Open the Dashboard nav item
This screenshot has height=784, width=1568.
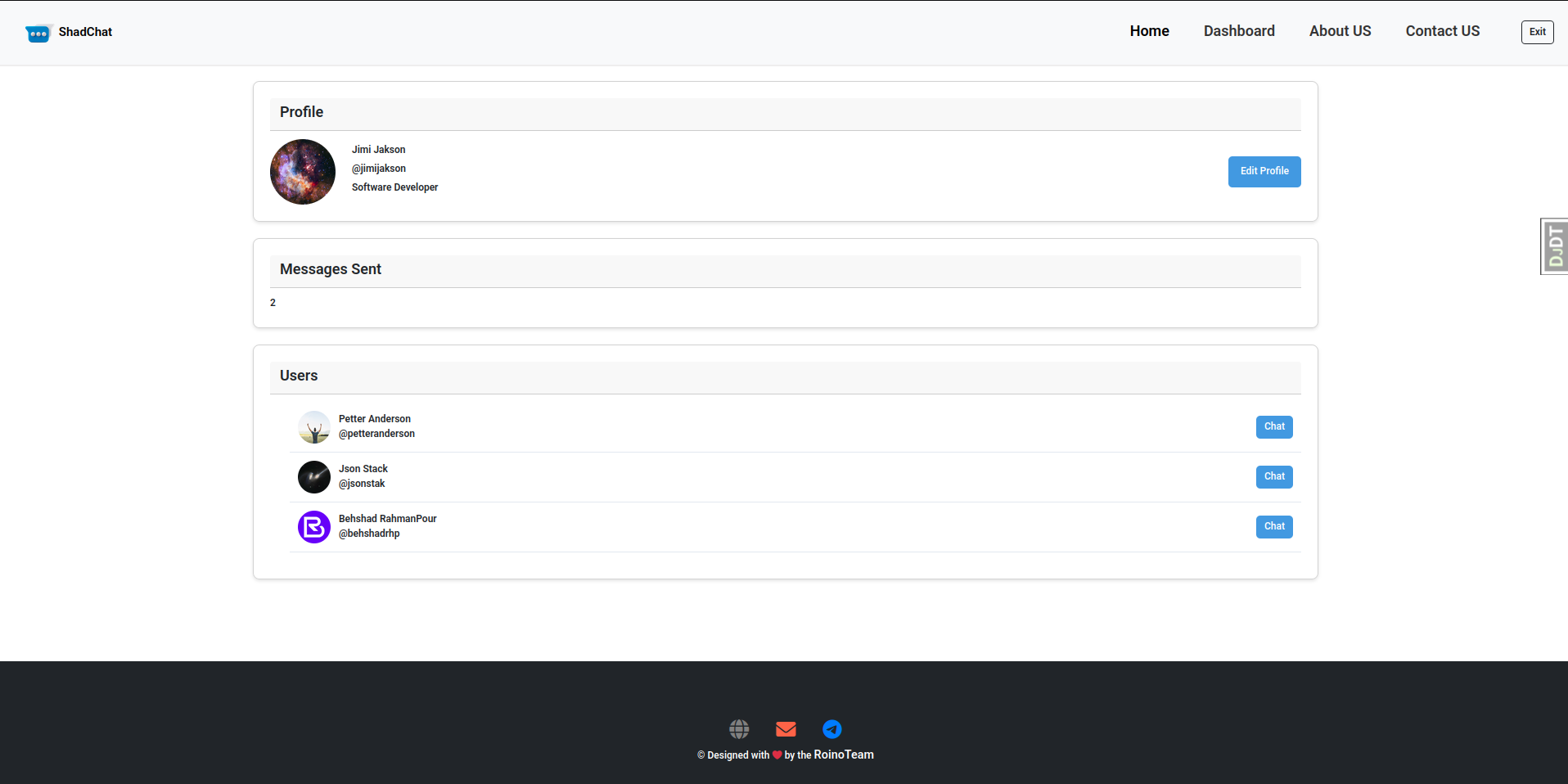pos(1239,31)
